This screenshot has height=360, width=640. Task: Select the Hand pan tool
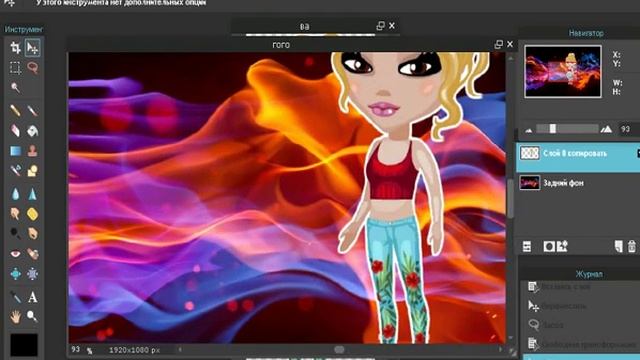tap(15, 316)
